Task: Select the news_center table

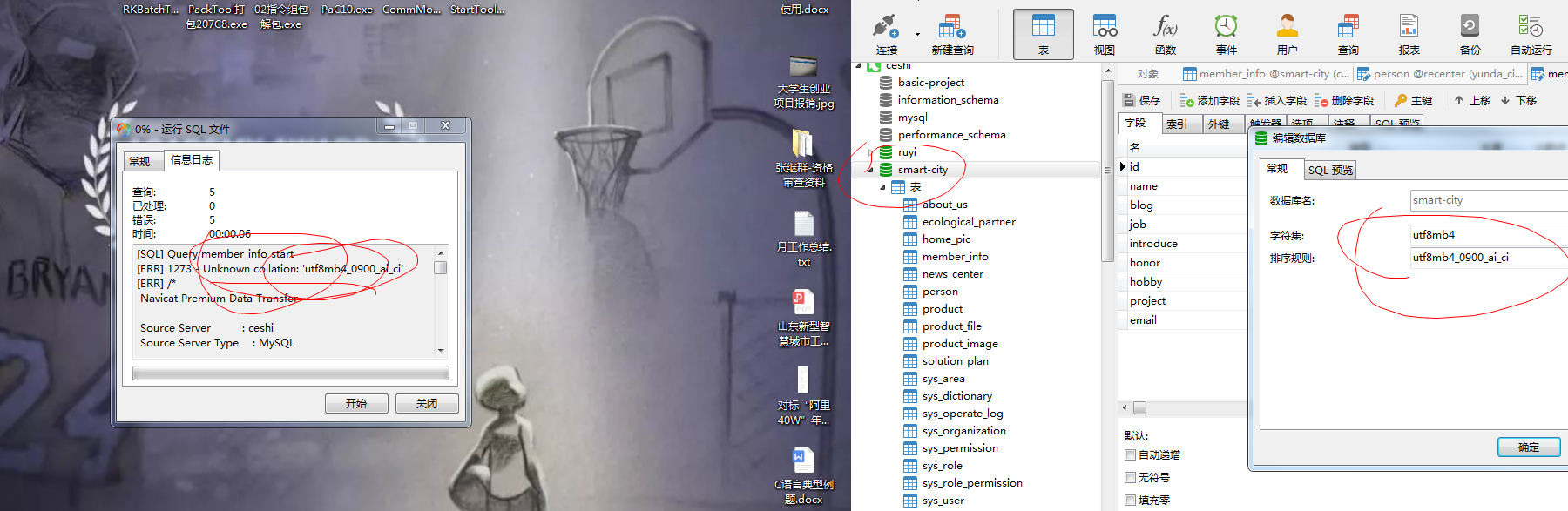Action: [953, 274]
